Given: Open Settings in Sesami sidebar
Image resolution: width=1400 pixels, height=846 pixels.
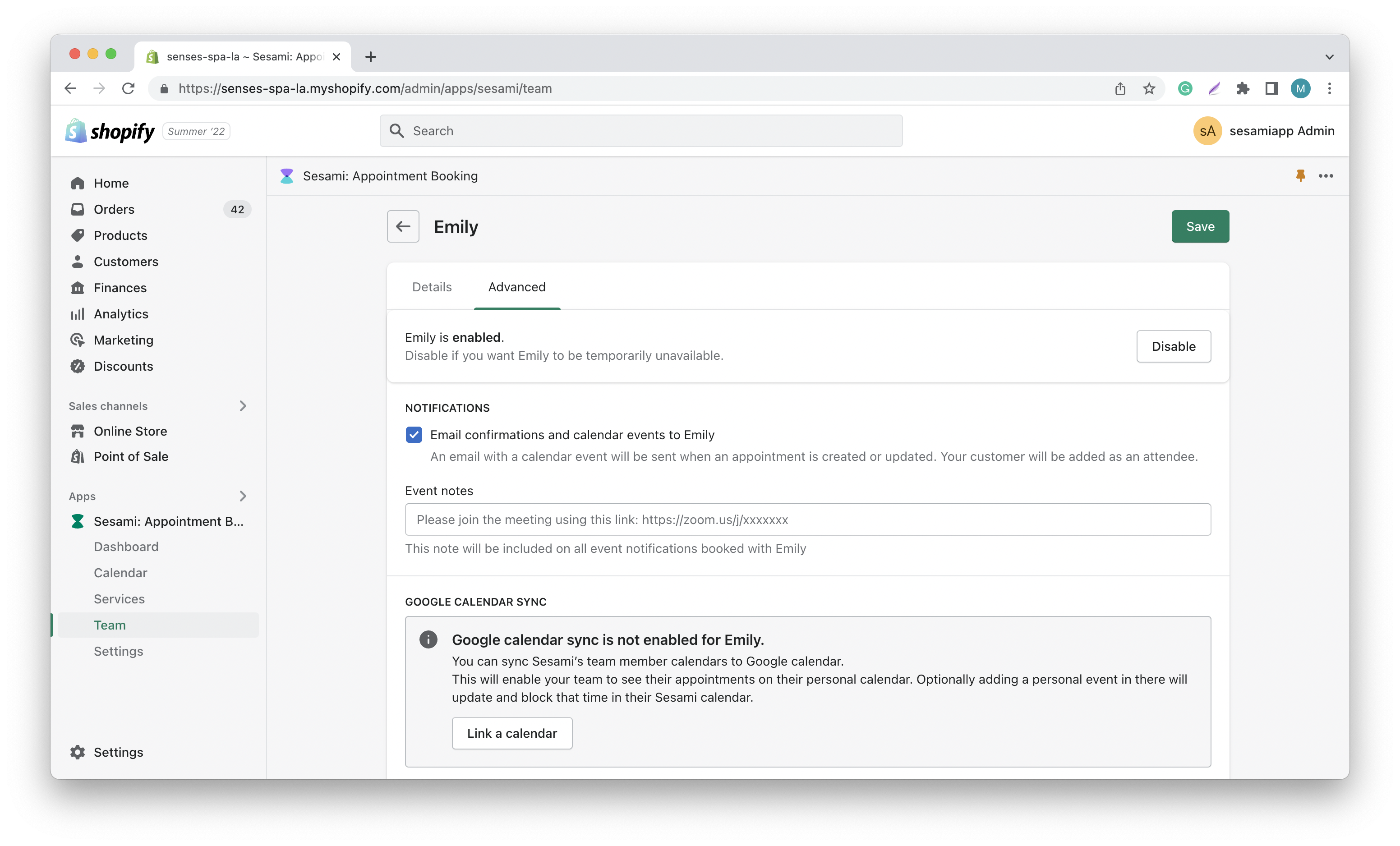Looking at the screenshot, I should coord(118,651).
